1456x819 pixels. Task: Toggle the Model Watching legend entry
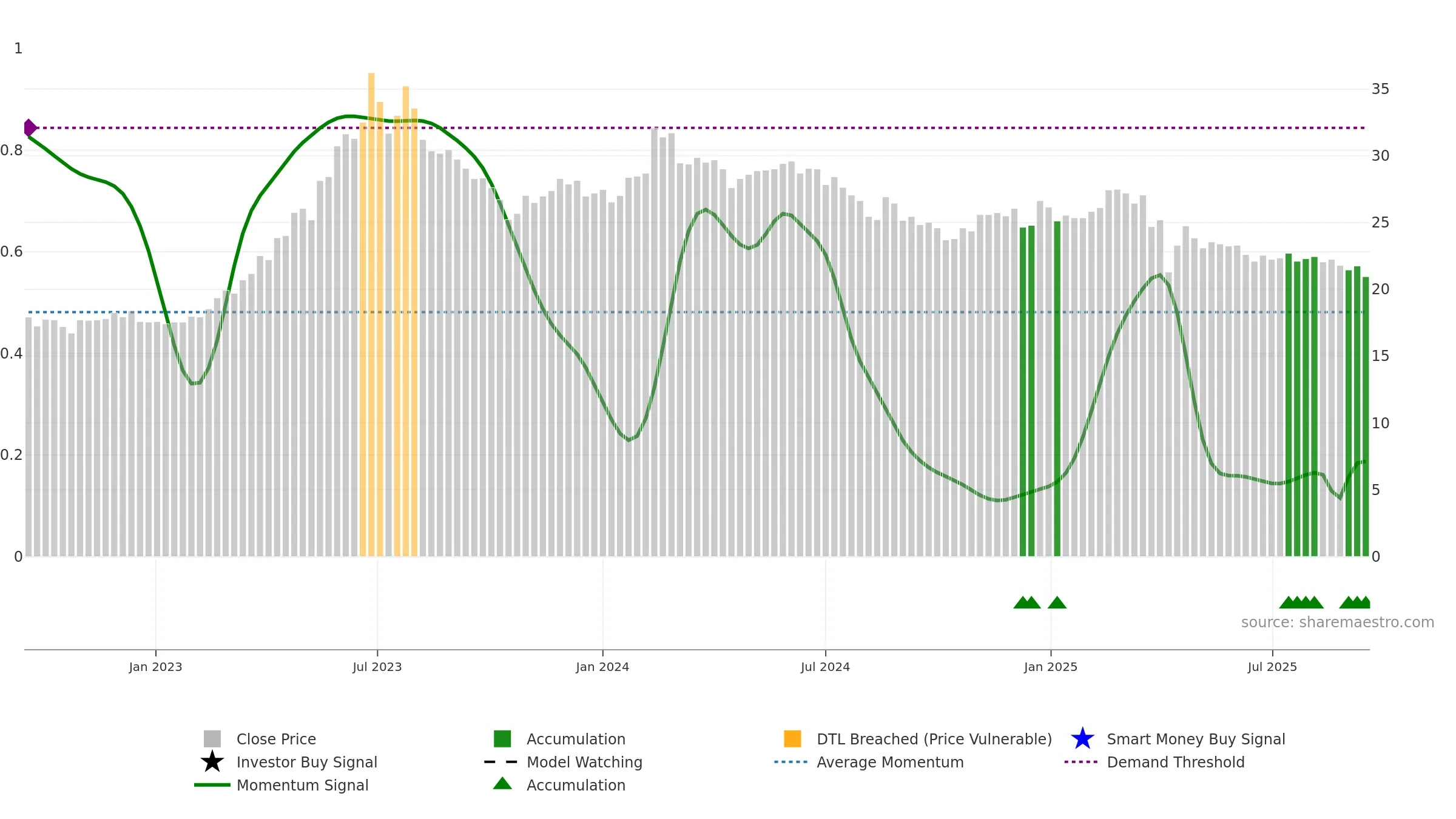click(x=584, y=762)
